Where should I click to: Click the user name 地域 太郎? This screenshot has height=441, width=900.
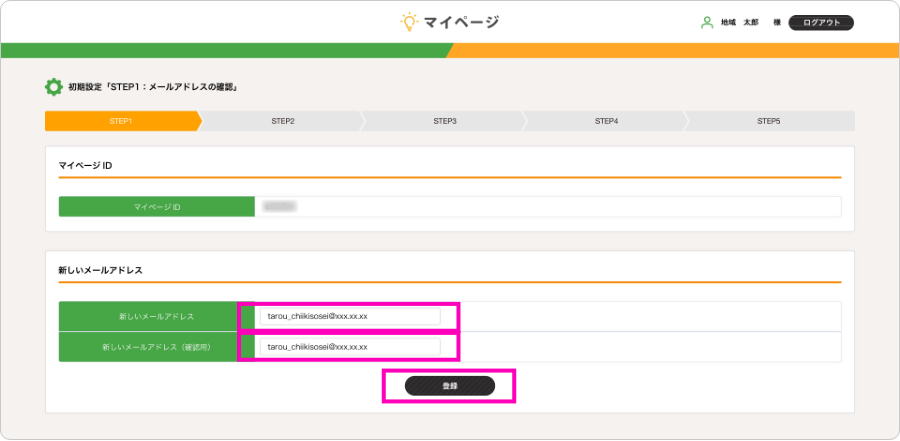(x=740, y=22)
